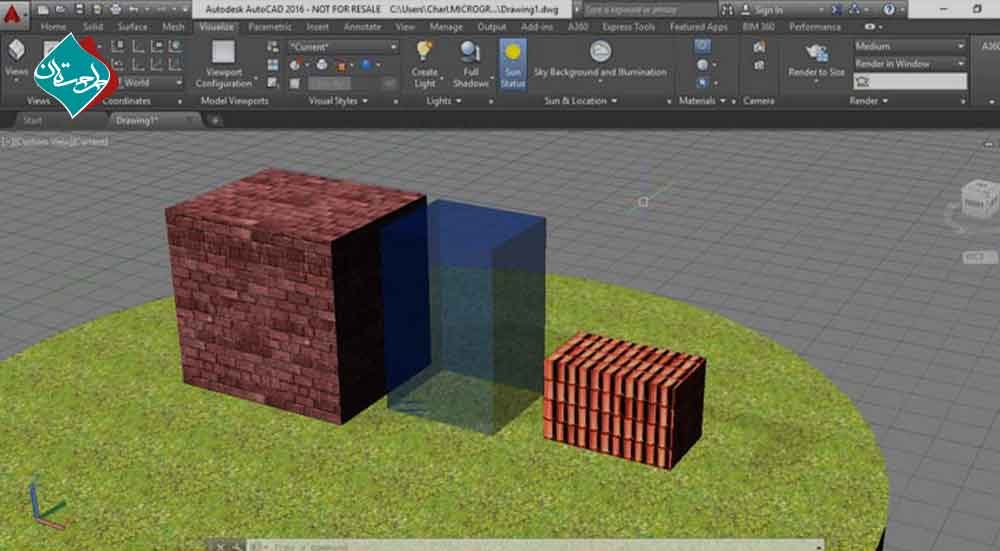This screenshot has height=551, width=1000.
Task: Click the Open file icon in quick access toolbar
Action: point(61,10)
